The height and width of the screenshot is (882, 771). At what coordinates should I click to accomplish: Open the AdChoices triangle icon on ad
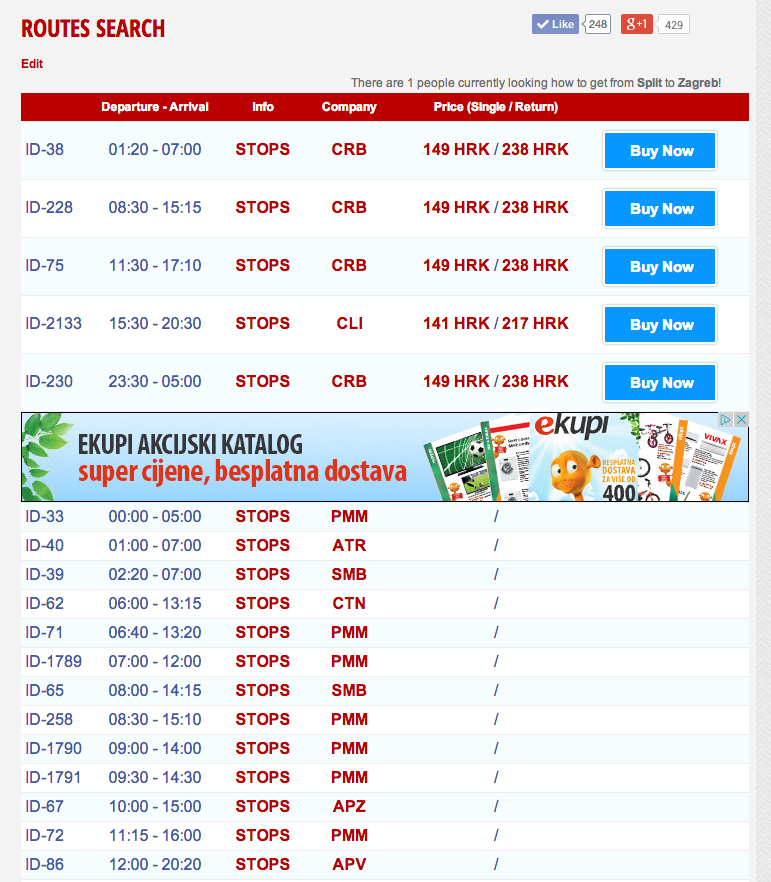[726, 420]
